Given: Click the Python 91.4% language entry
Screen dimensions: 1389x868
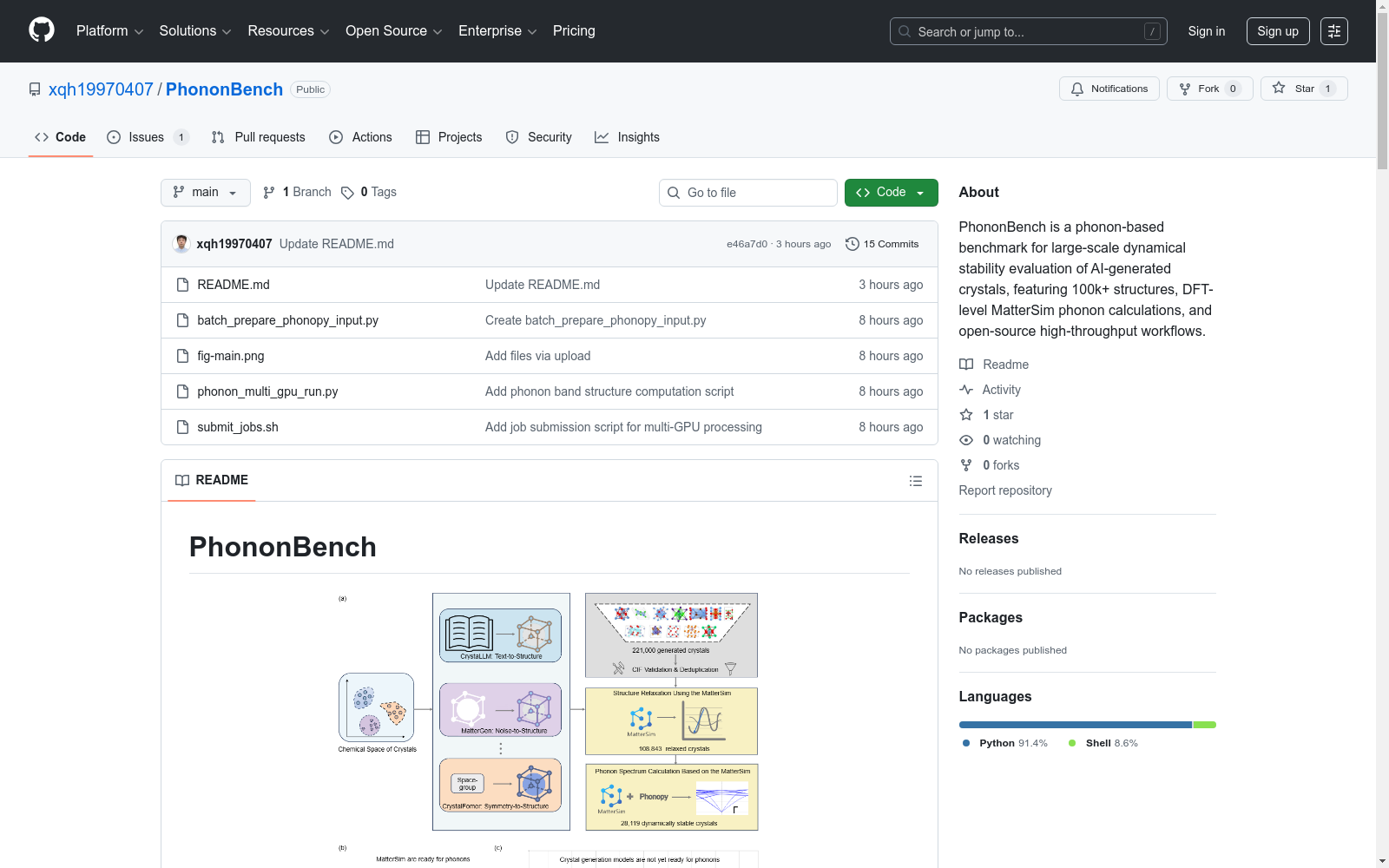Looking at the screenshot, I should [1004, 743].
